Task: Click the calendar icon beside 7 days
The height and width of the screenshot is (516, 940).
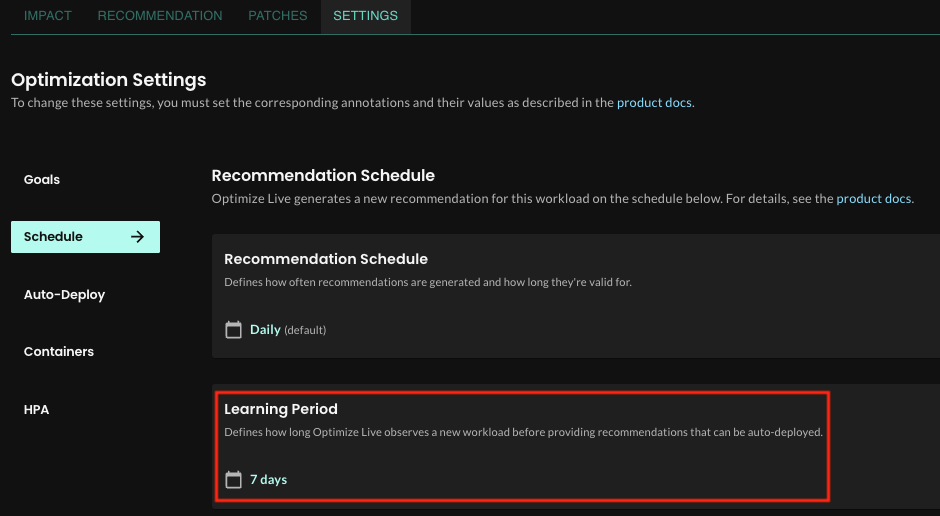Action: (233, 480)
